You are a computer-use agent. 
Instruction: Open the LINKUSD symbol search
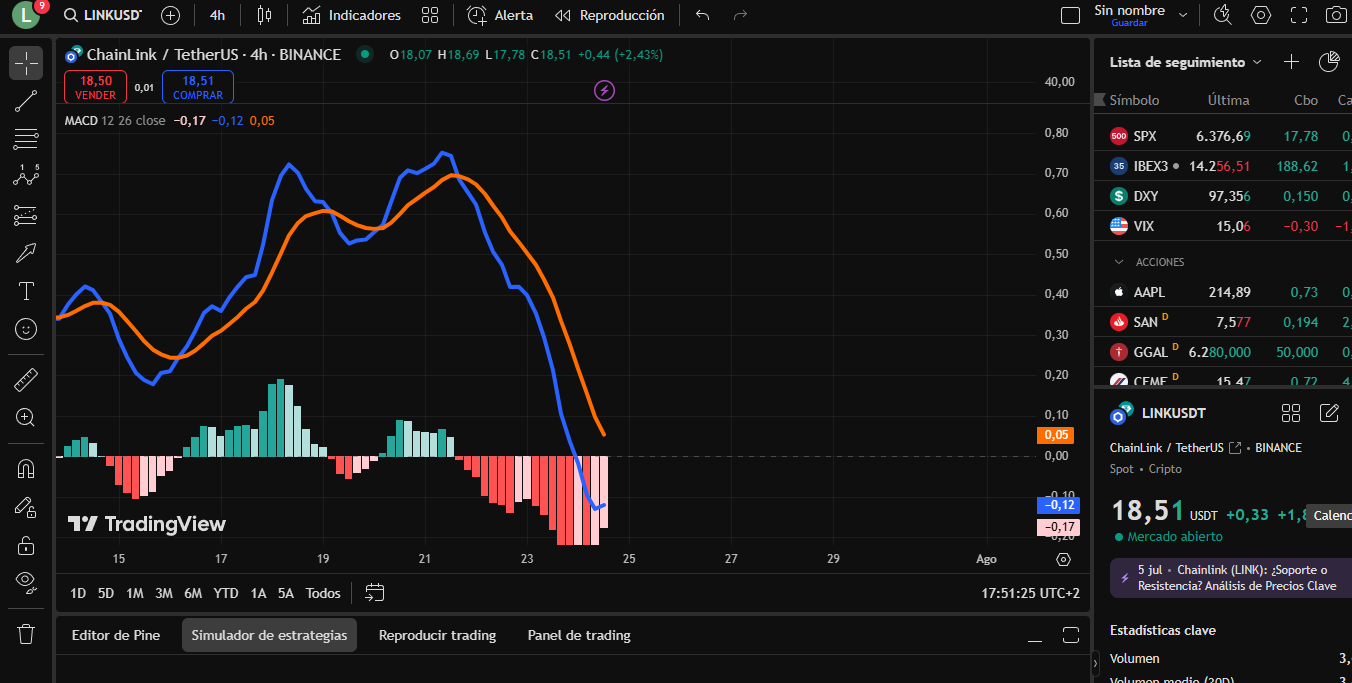click(x=102, y=15)
